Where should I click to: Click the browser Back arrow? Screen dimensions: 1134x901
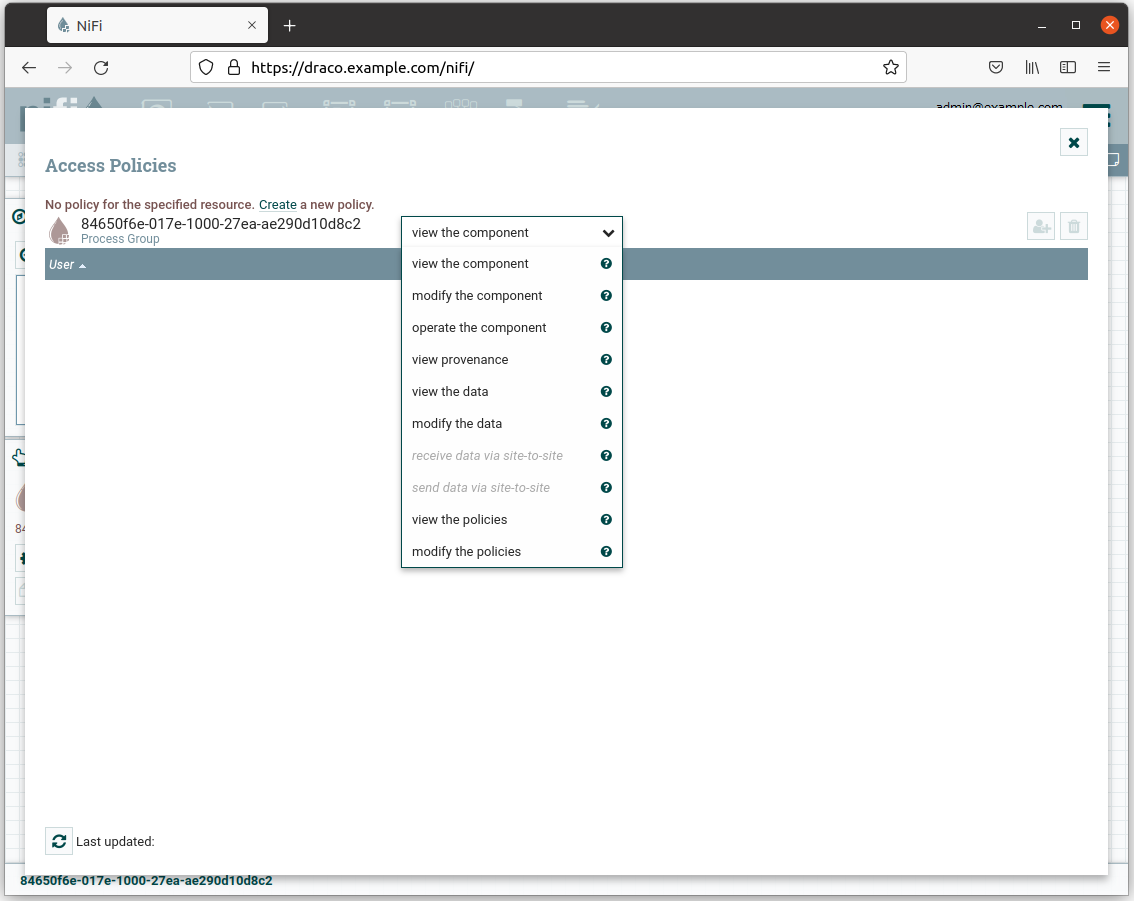pos(29,67)
